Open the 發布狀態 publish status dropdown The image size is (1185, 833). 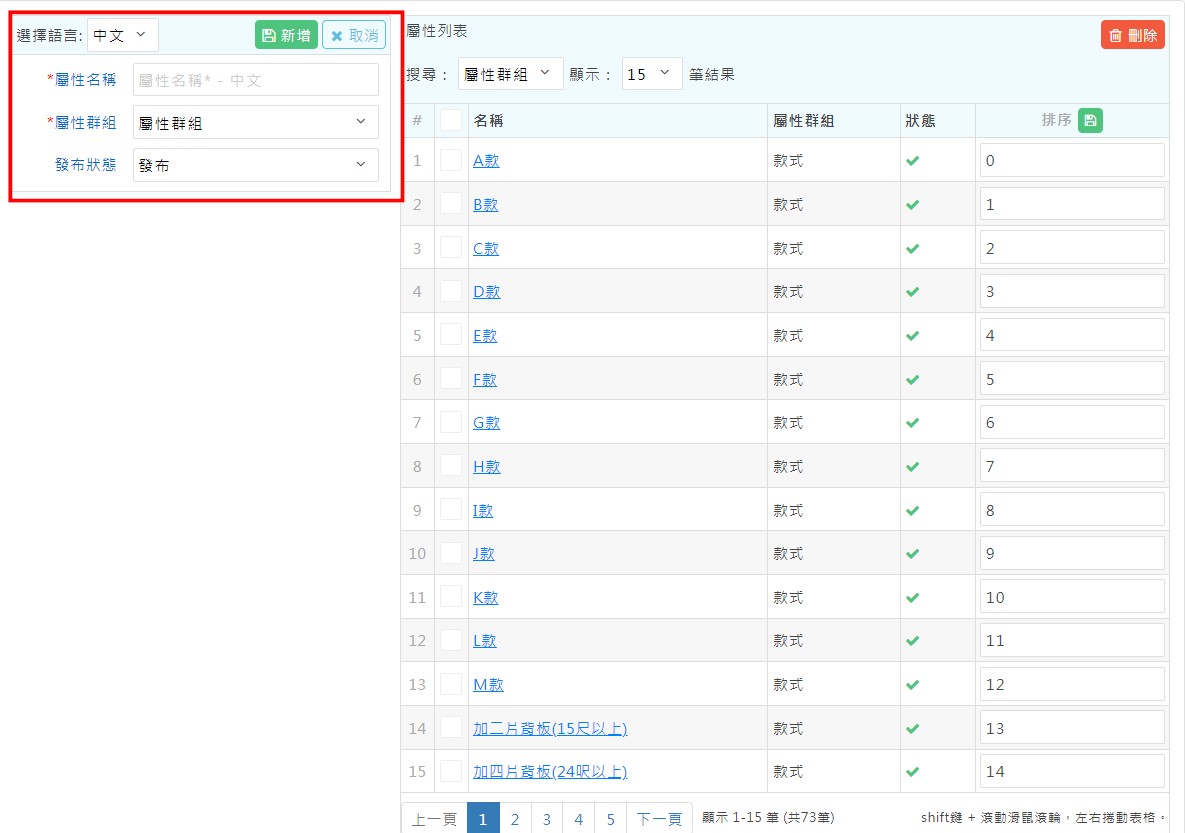pos(255,165)
